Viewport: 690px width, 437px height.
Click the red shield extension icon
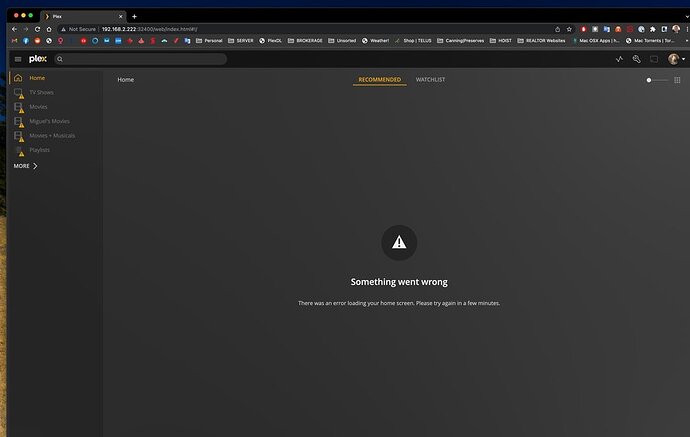click(584, 29)
